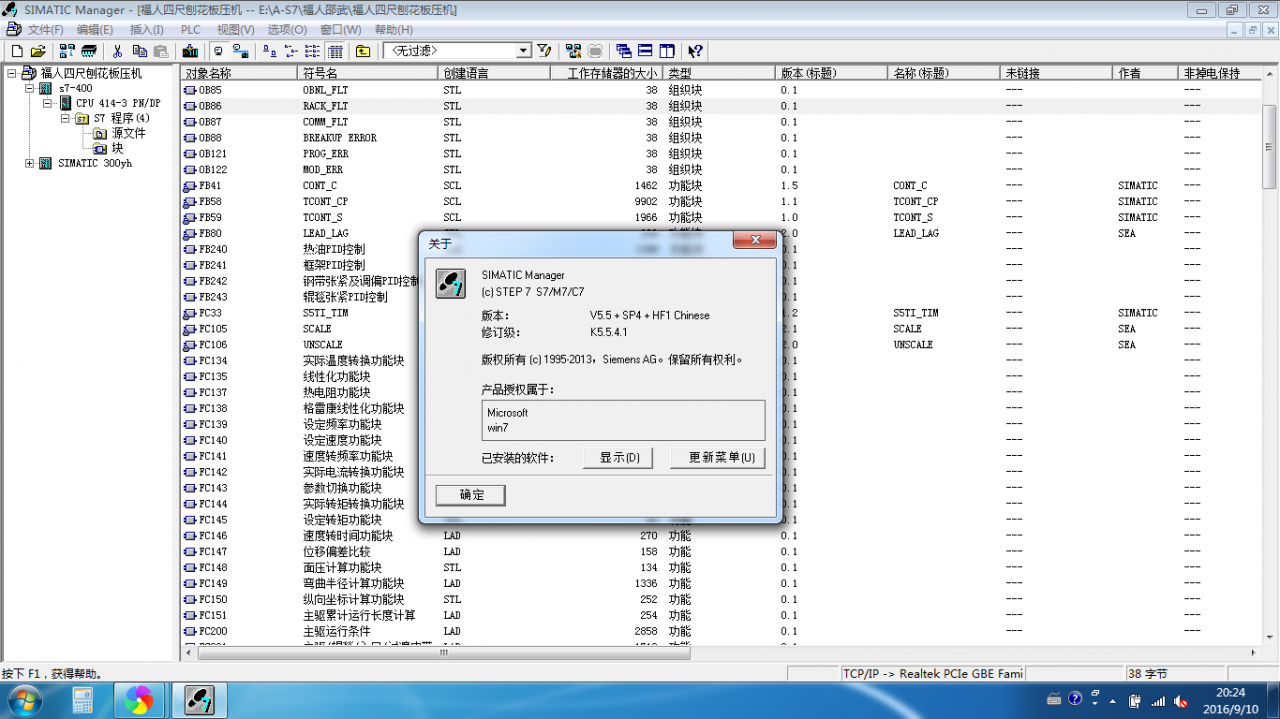Open the PLC menu
1280x719 pixels.
(x=190, y=30)
